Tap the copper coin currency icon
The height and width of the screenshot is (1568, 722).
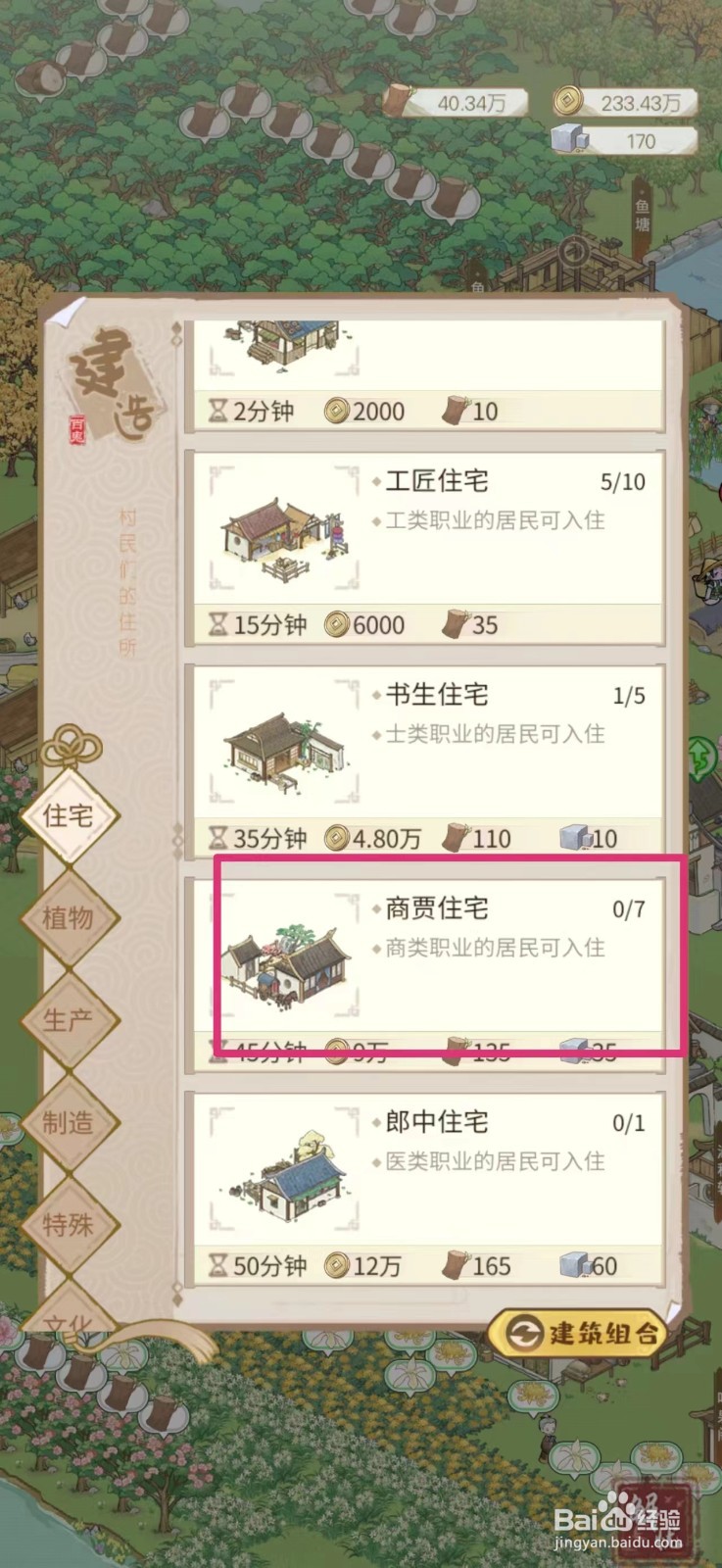[x=567, y=101]
